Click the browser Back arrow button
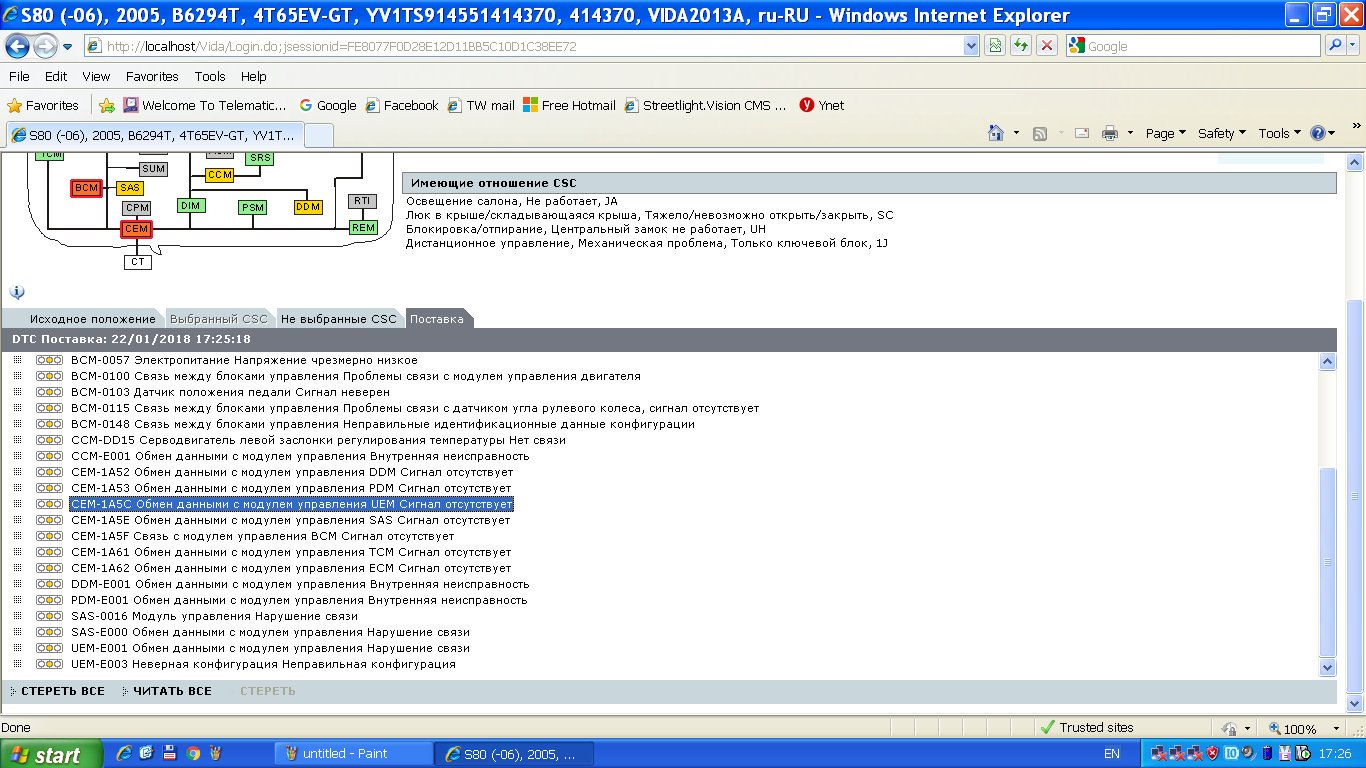This screenshot has height=768, width=1366. pos(18,46)
